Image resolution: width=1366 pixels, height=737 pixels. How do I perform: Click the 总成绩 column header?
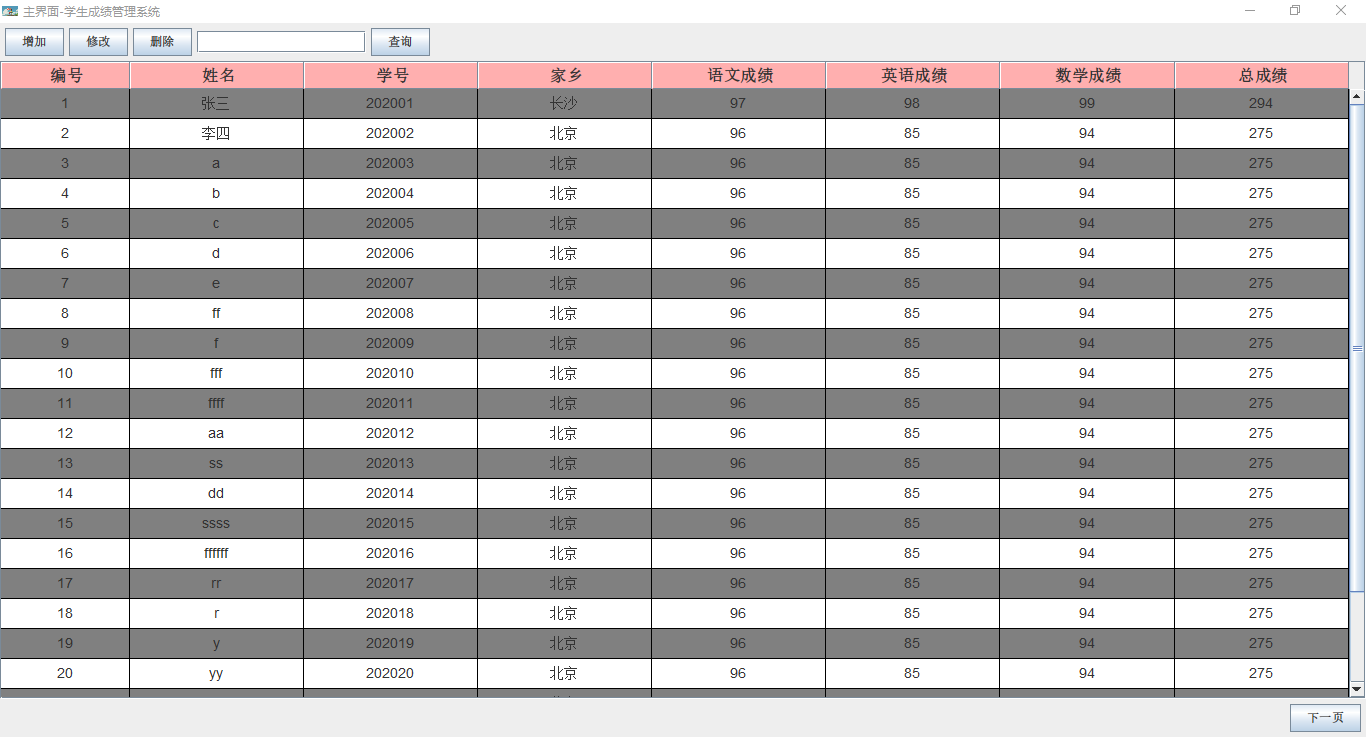click(1260, 74)
